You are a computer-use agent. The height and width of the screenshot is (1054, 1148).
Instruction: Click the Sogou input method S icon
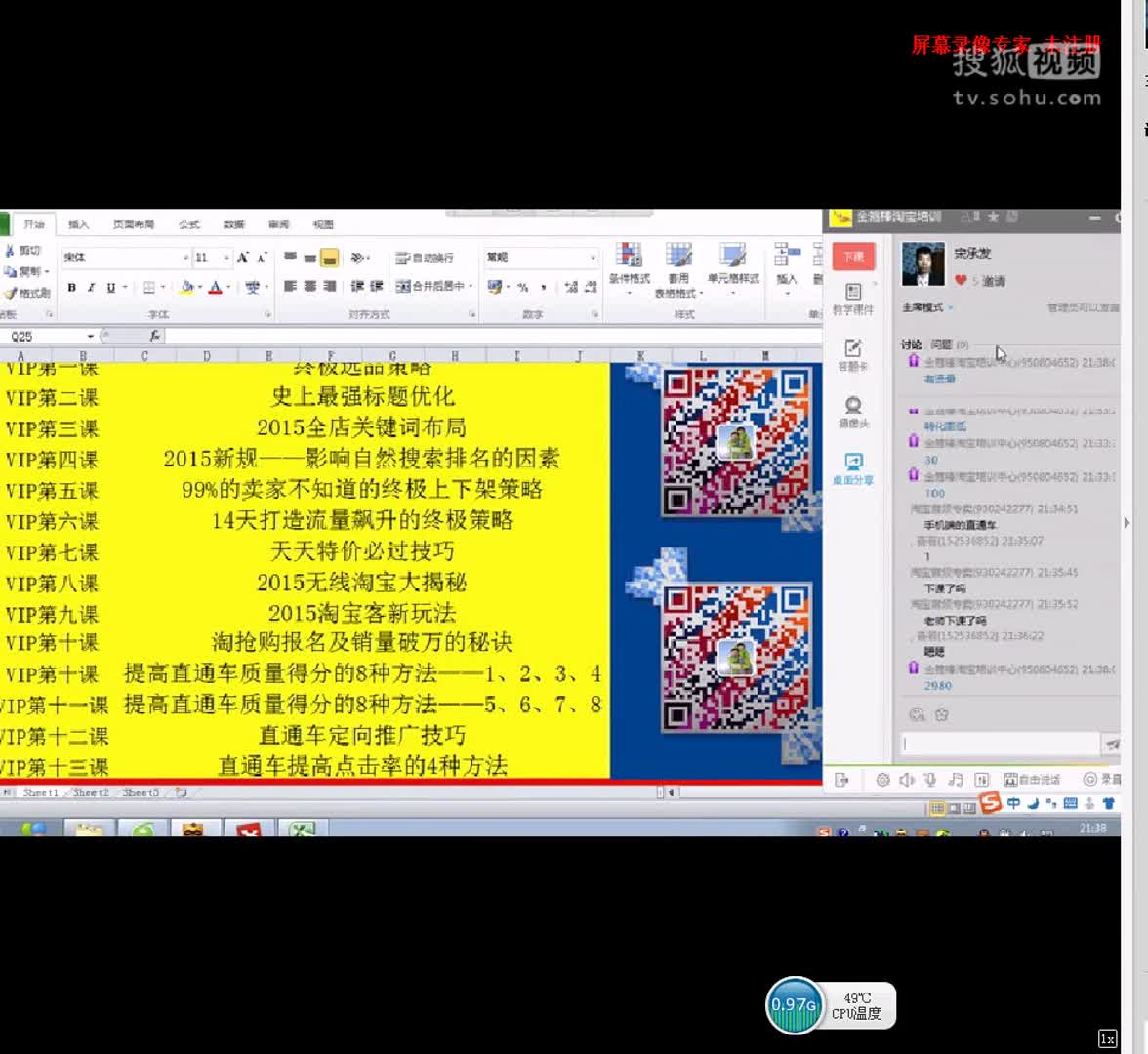(990, 803)
